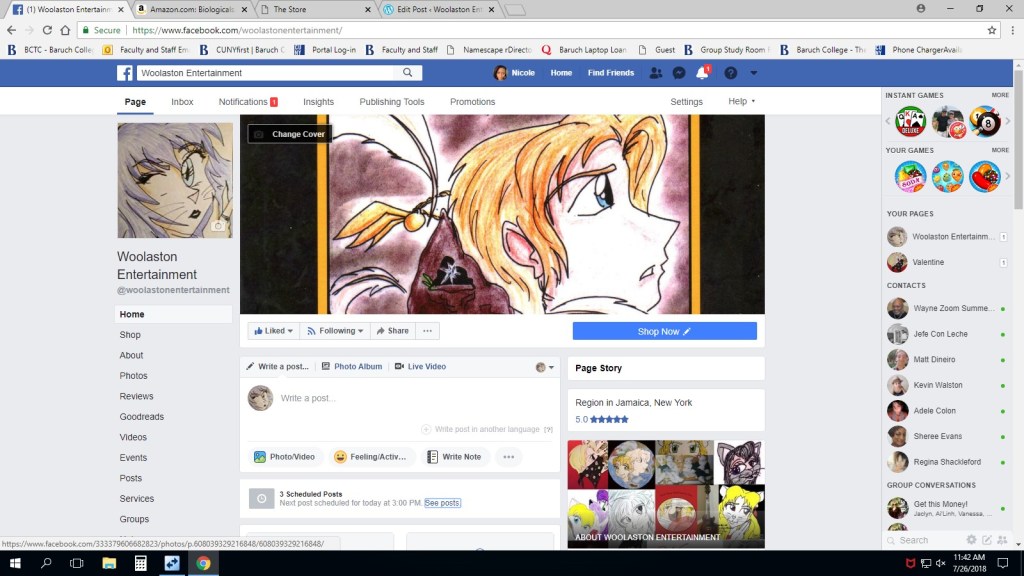Open Settings for the page
1024x576 pixels.
coord(686,102)
